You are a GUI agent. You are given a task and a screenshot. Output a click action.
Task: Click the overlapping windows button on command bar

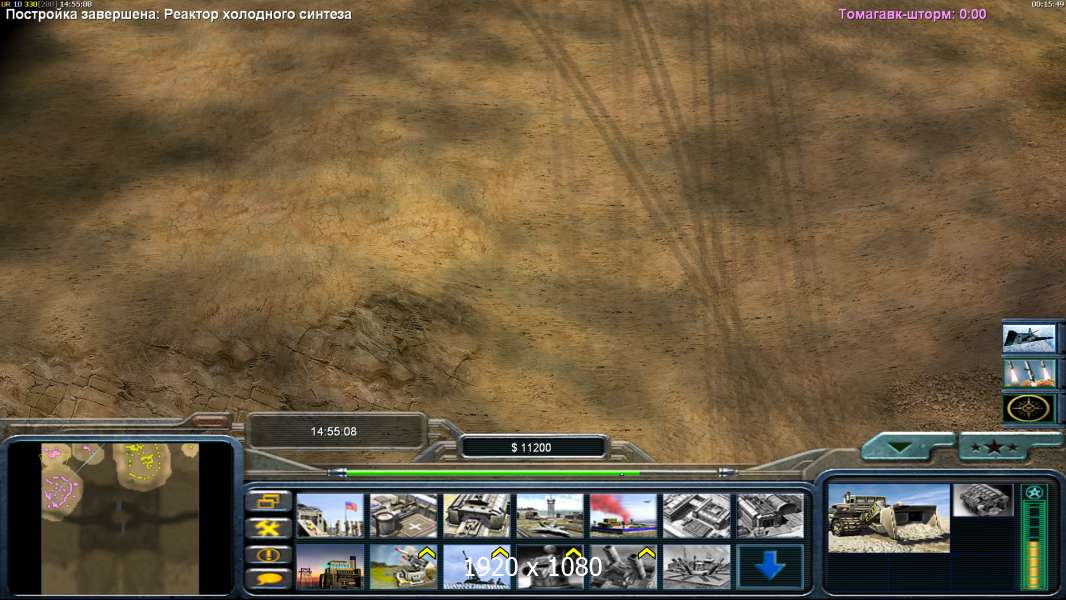(x=269, y=501)
